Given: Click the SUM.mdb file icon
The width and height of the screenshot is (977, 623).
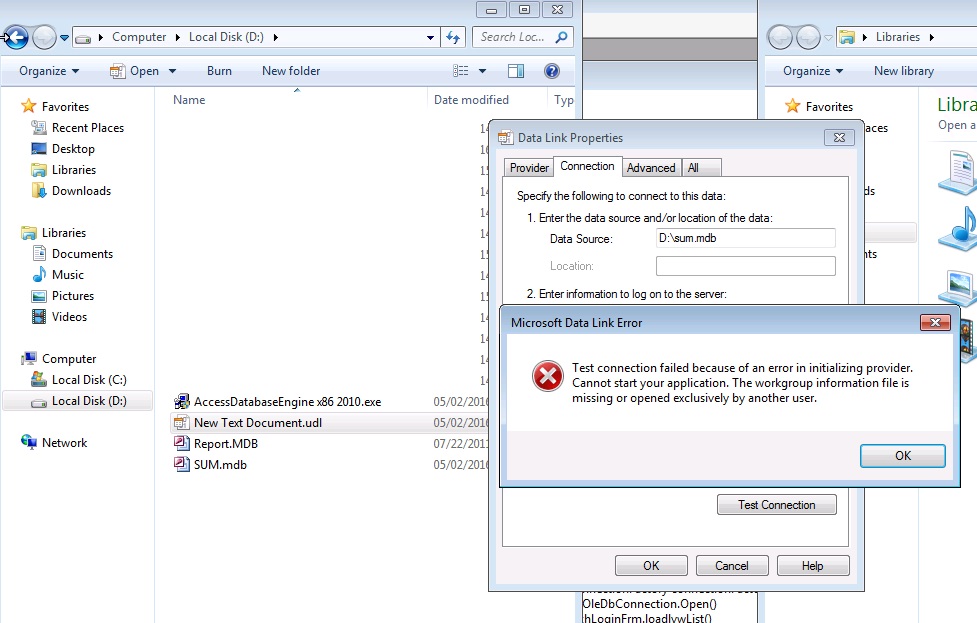Looking at the screenshot, I should [182, 464].
